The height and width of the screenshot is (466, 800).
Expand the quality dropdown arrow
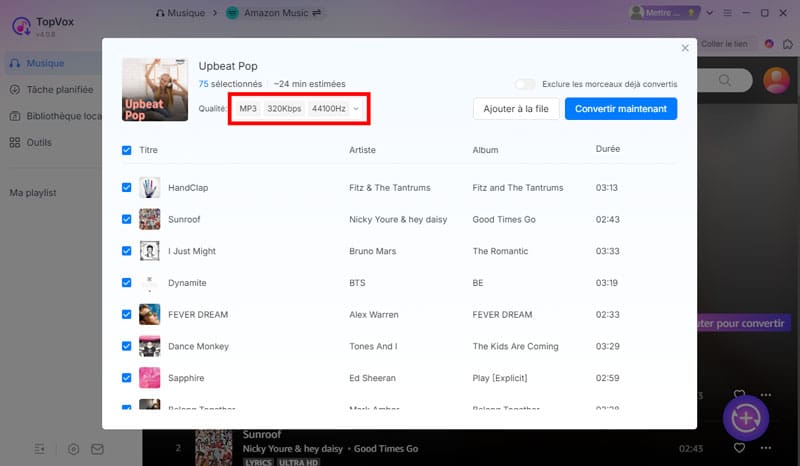coord(356,109)
